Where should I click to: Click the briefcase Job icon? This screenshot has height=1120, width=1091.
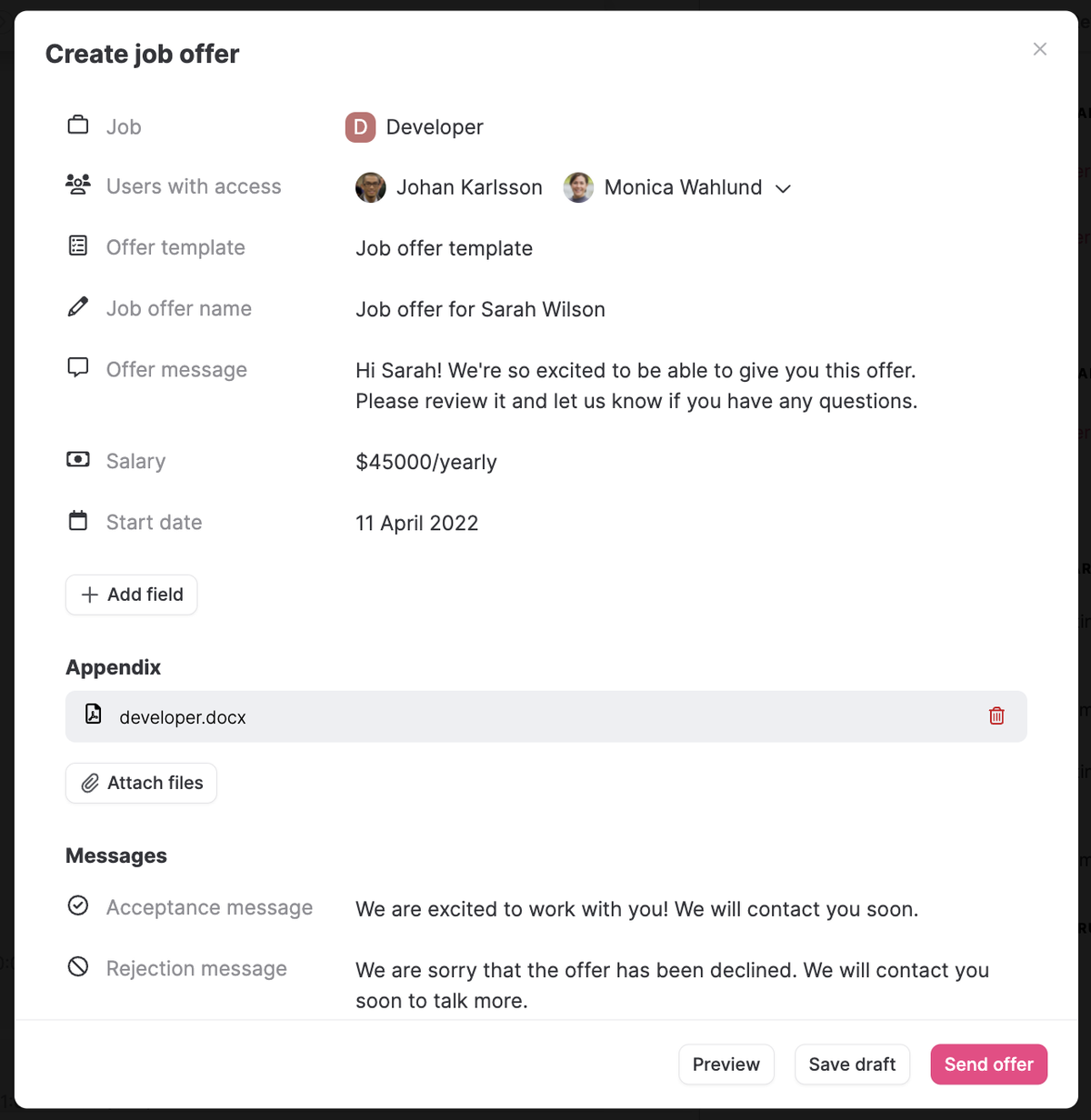click(78, 125)
